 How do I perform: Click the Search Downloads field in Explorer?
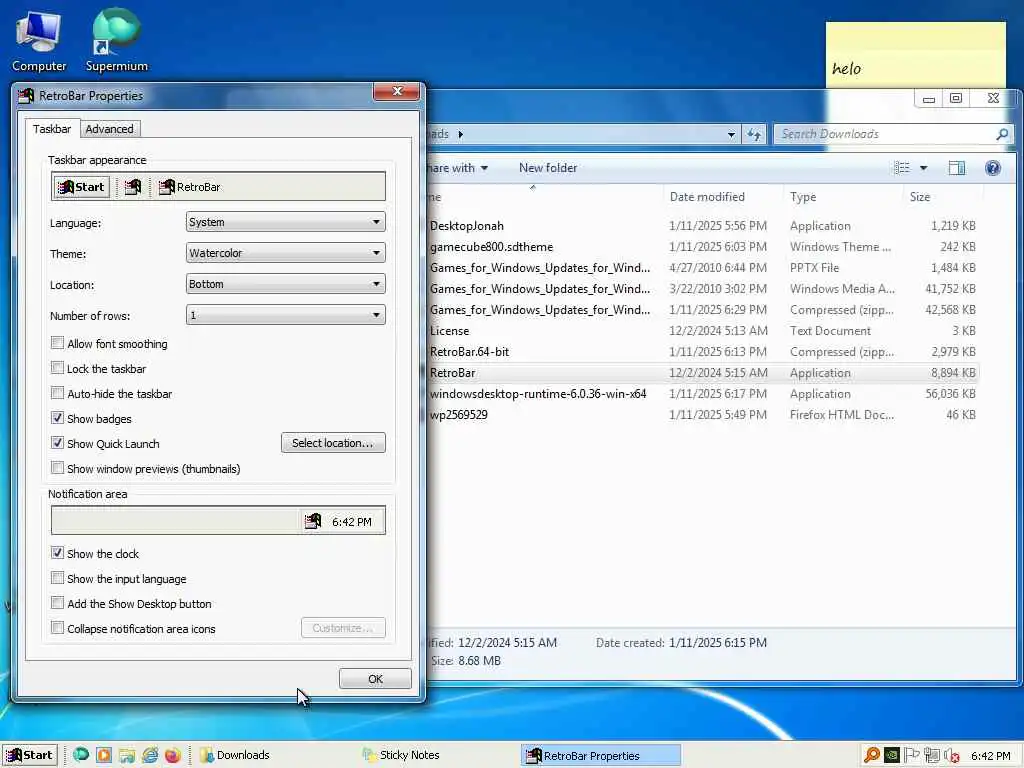(884, 134)
